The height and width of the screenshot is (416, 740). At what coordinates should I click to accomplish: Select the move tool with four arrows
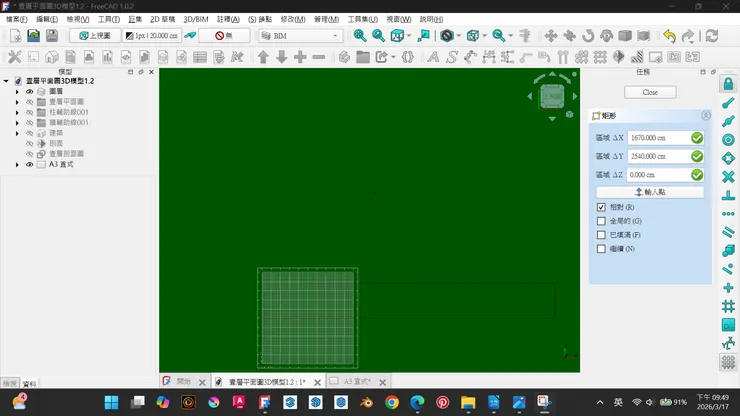pos(550,35)
